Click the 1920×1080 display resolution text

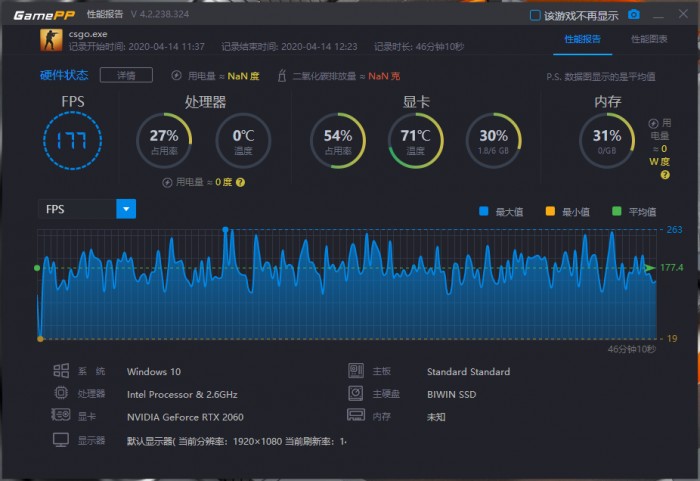(x=258, y=441)
